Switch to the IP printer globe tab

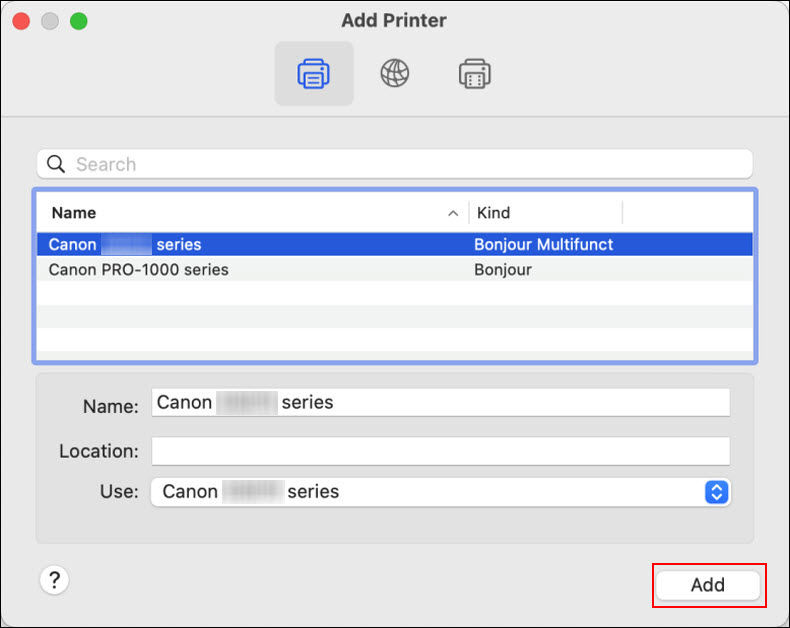click(394, 74)
